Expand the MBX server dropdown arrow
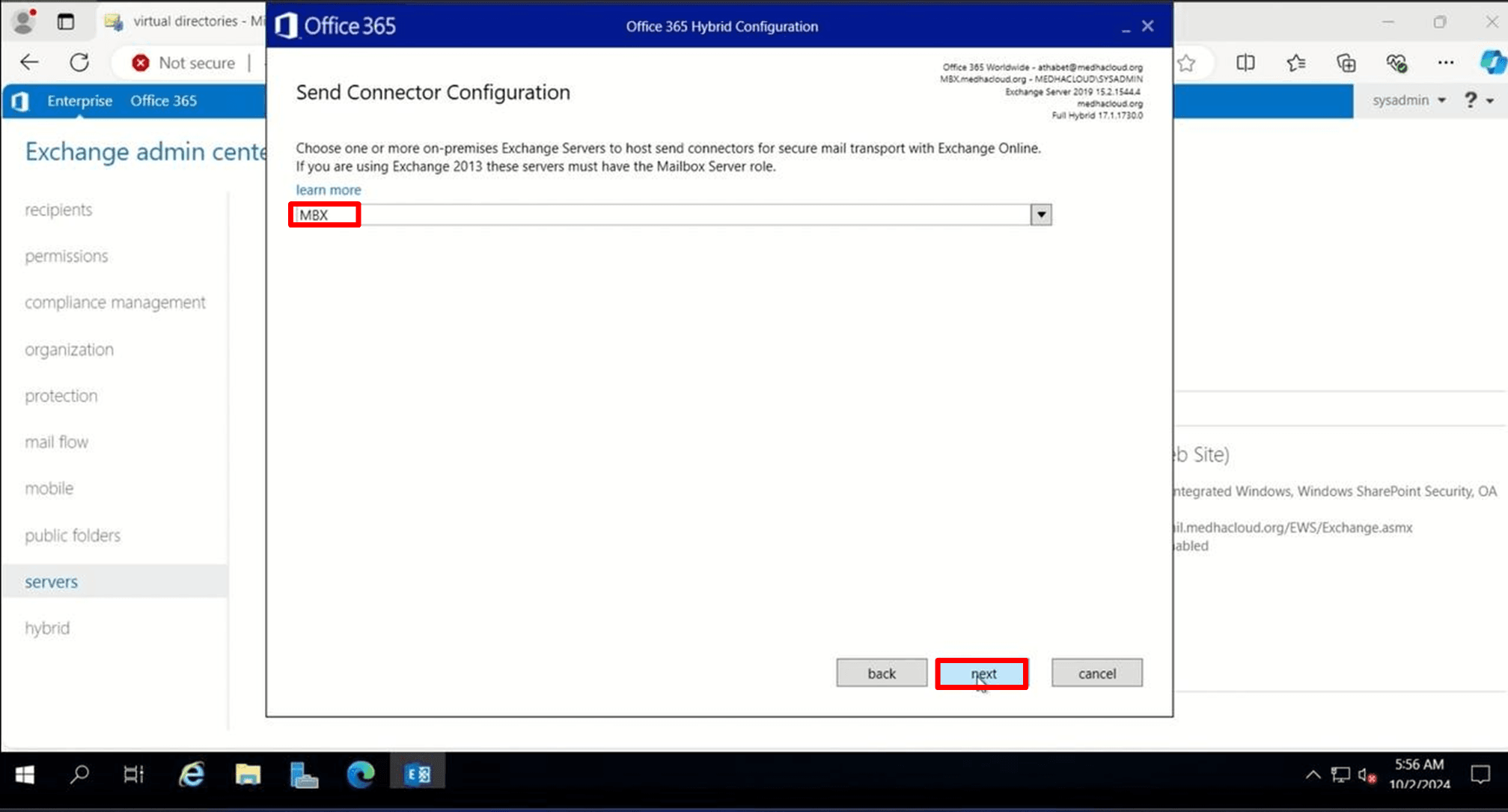 [1040, 215]
